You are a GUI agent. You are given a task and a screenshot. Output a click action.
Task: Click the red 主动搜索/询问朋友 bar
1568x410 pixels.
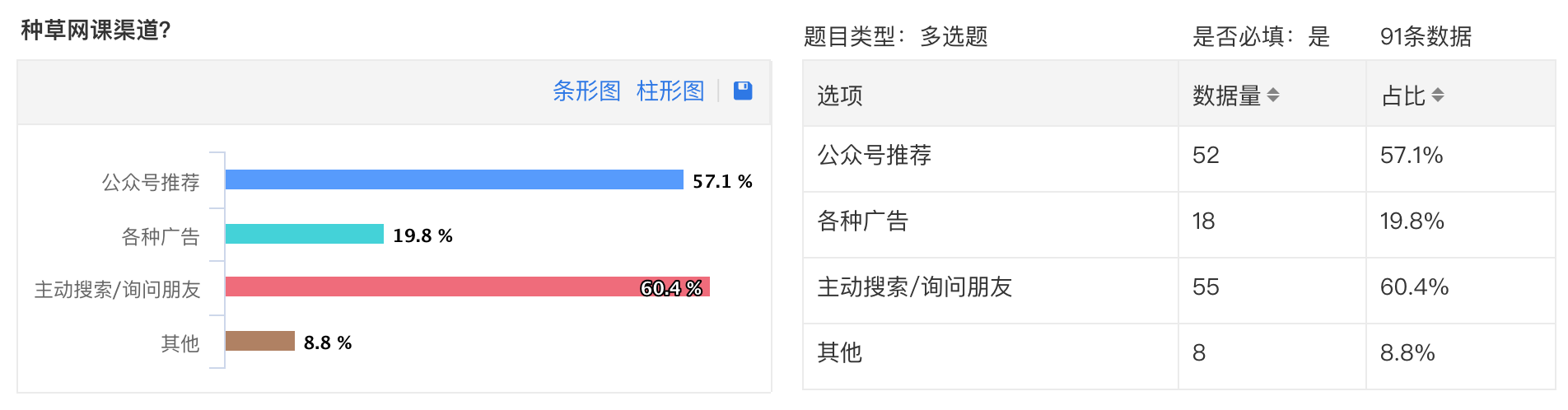468,287
